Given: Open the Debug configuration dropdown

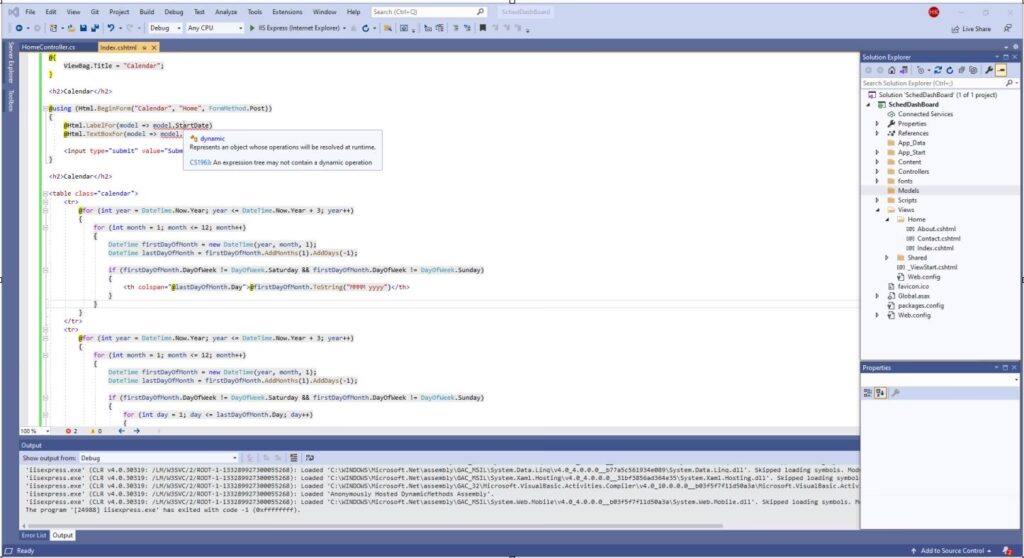Looking at the screenshot, I should 166,28.
